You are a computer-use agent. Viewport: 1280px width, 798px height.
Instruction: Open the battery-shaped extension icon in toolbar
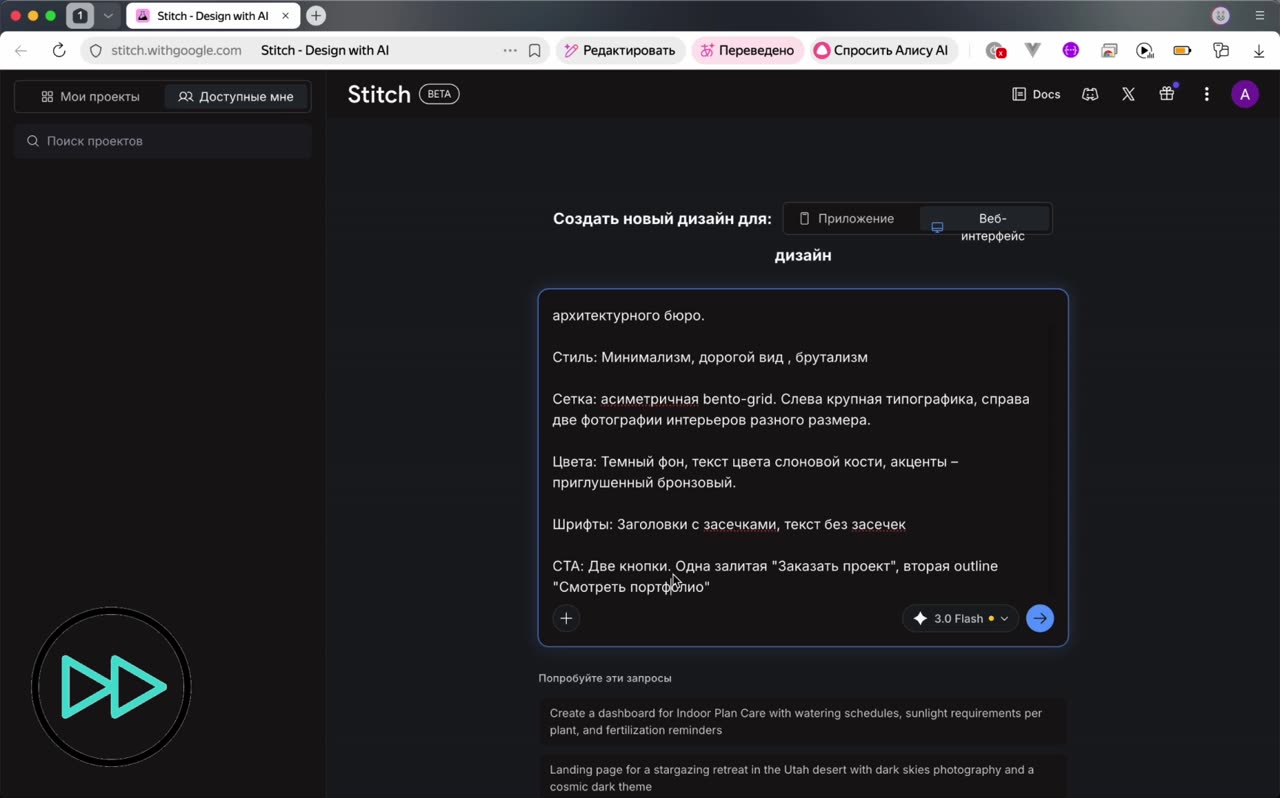click(x=1183, y=50)
